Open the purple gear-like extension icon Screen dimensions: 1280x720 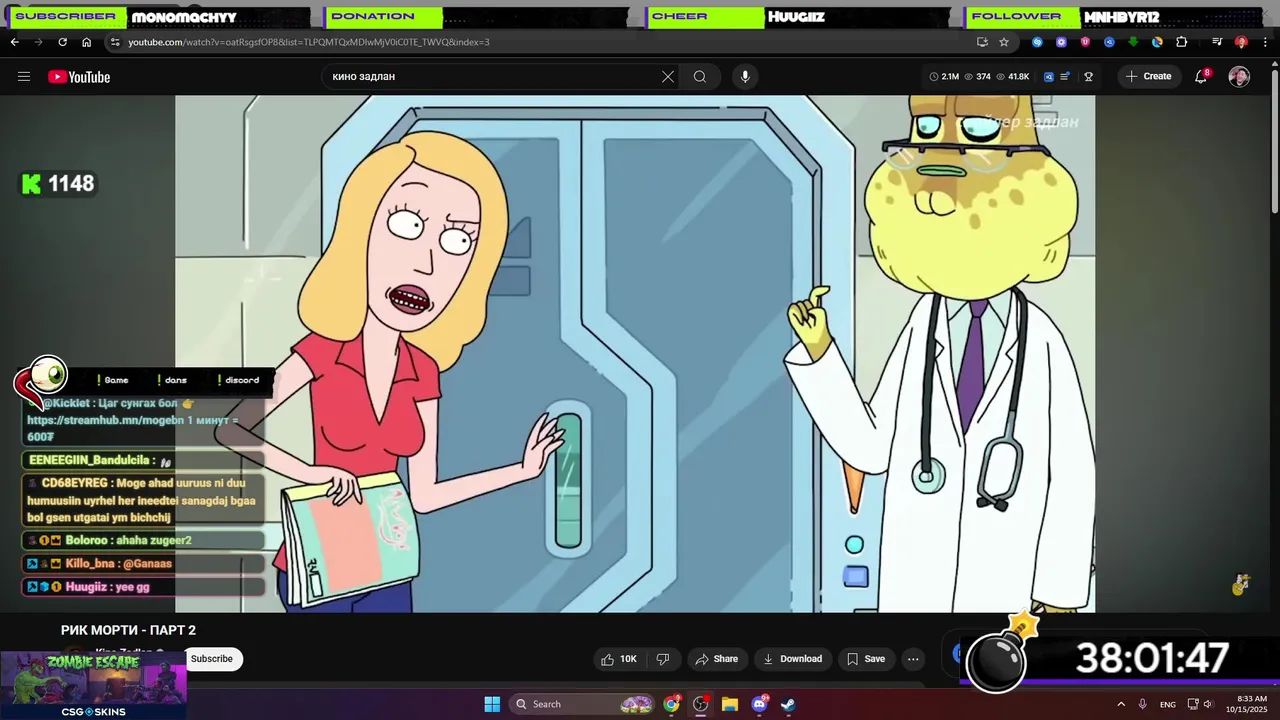click(1061, 42)
